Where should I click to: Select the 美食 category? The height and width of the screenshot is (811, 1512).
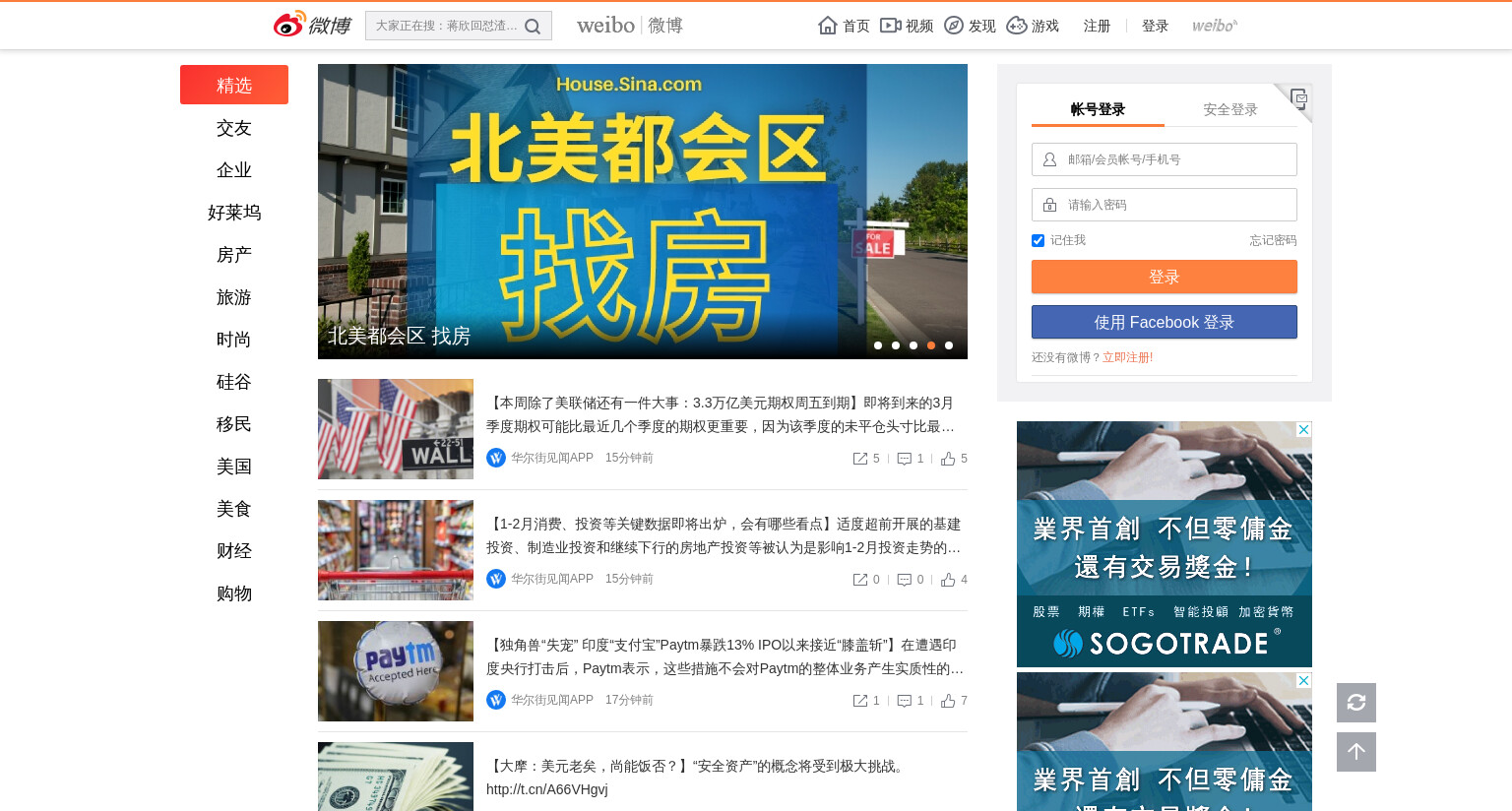click(x=234, y=509)
